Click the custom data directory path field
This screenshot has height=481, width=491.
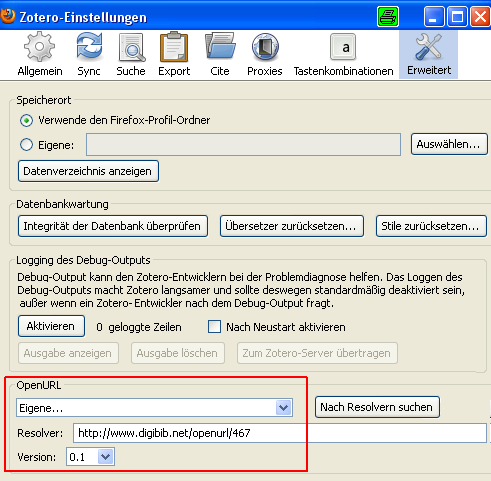click(243, 144)
